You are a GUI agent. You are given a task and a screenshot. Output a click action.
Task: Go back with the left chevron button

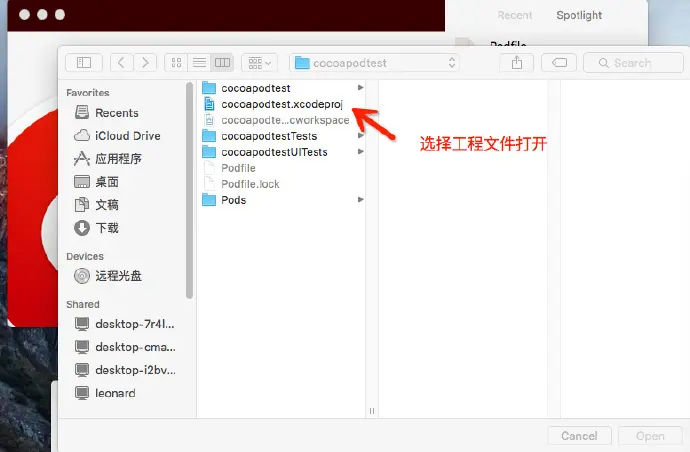point(121,62)
